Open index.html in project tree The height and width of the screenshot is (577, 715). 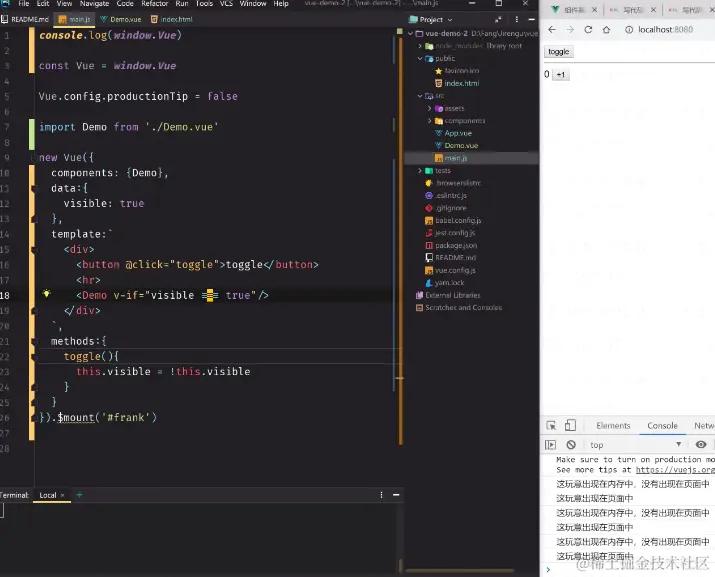[x=457, y=83]
